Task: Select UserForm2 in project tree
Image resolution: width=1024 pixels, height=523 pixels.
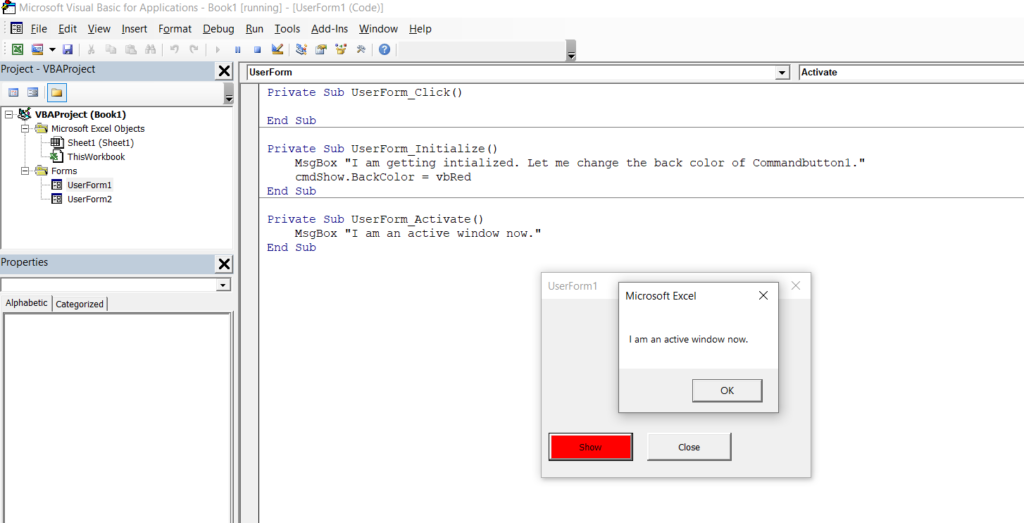Action: tap(89, 199)
